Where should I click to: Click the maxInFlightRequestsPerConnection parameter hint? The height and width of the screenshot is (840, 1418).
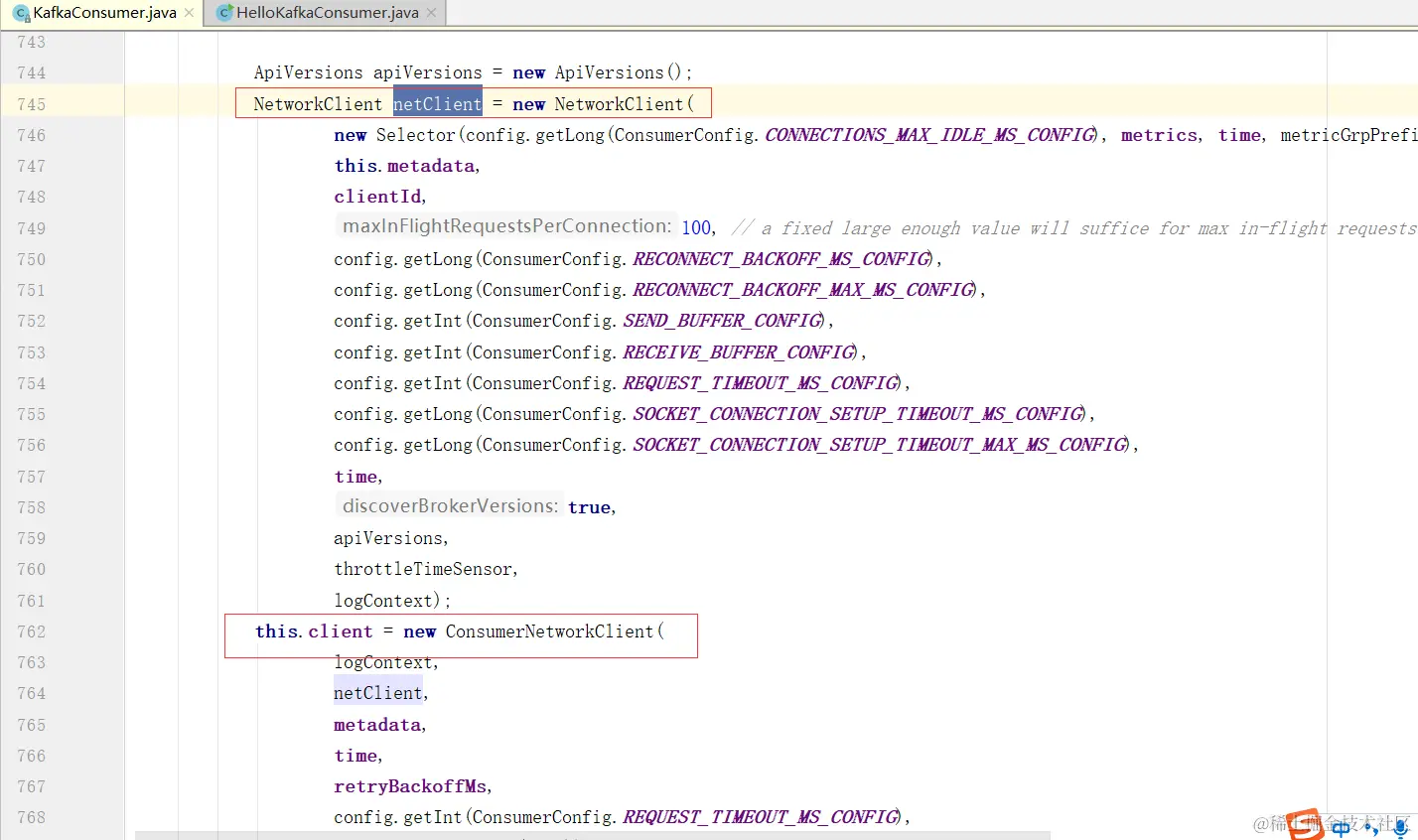tap(507, 226)
